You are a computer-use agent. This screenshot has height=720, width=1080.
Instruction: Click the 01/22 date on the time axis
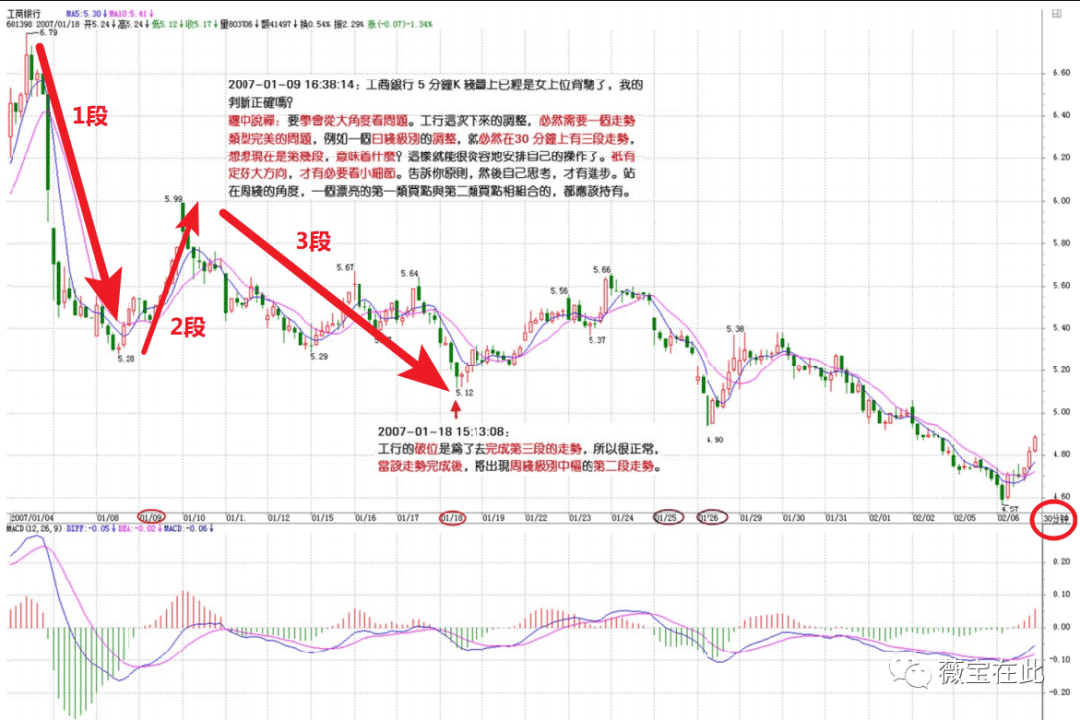click(x=536, y=517)
